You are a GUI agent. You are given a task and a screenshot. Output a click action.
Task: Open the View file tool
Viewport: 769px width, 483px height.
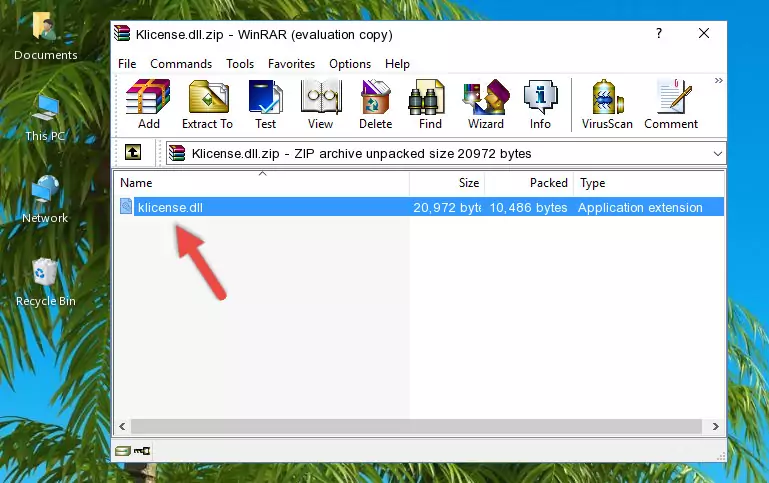pyautogui.click(x=321, y=104)
